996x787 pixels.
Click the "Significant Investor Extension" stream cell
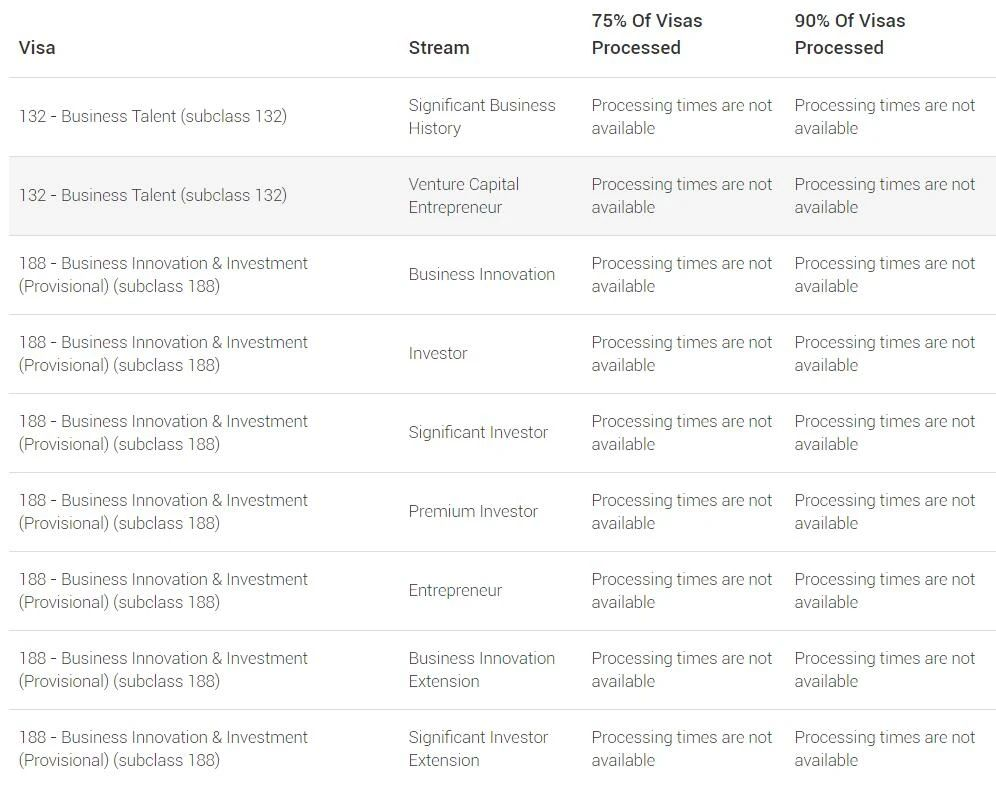[478, 749]
